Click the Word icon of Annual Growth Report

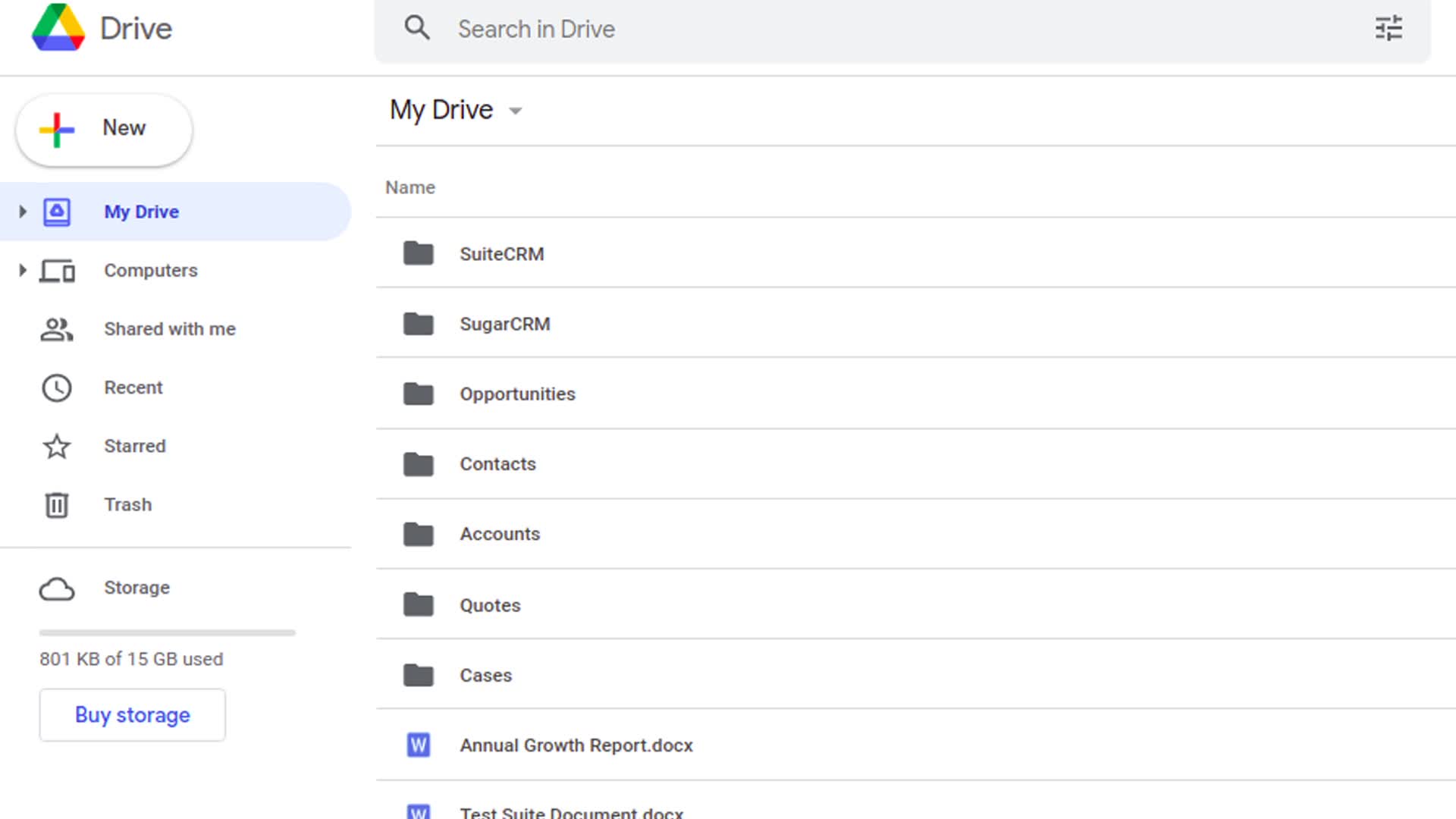point(419,745)
